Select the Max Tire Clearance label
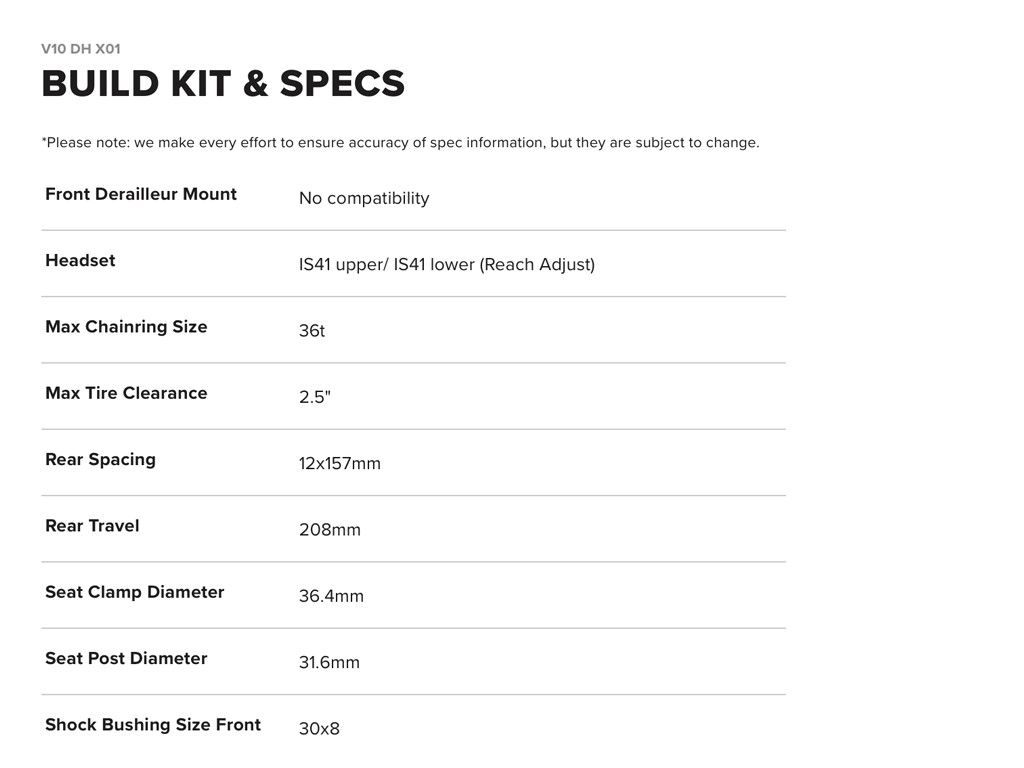This screenshot has width=1024, height=768. point(126,393)
